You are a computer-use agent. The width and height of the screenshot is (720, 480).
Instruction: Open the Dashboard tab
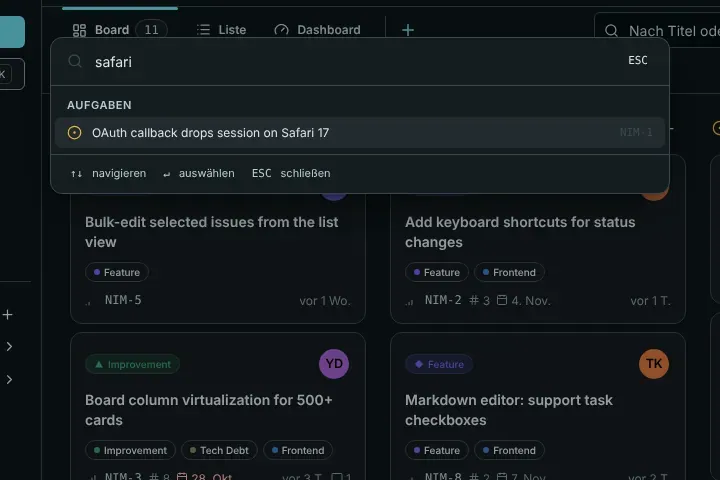[x=317, y=30]
